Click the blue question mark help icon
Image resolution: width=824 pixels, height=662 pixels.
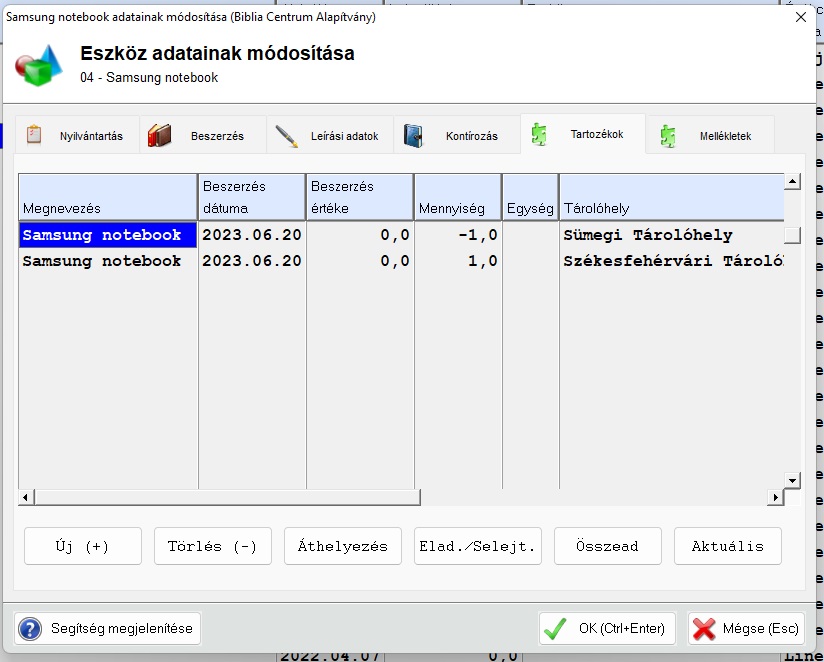[31, 628]
